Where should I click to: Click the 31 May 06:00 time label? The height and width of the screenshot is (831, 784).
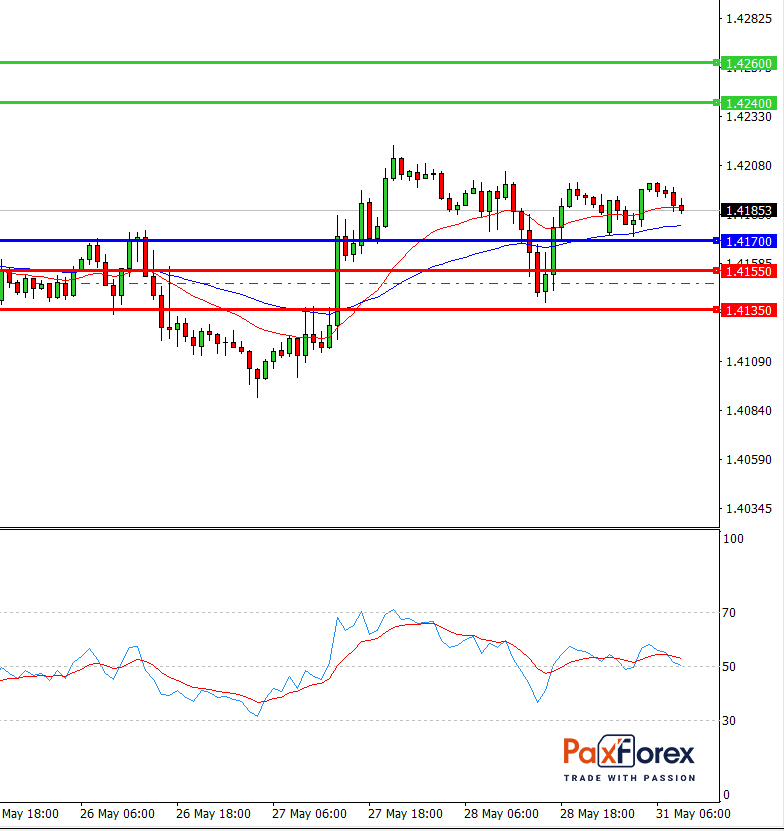(x=694, y=813)
